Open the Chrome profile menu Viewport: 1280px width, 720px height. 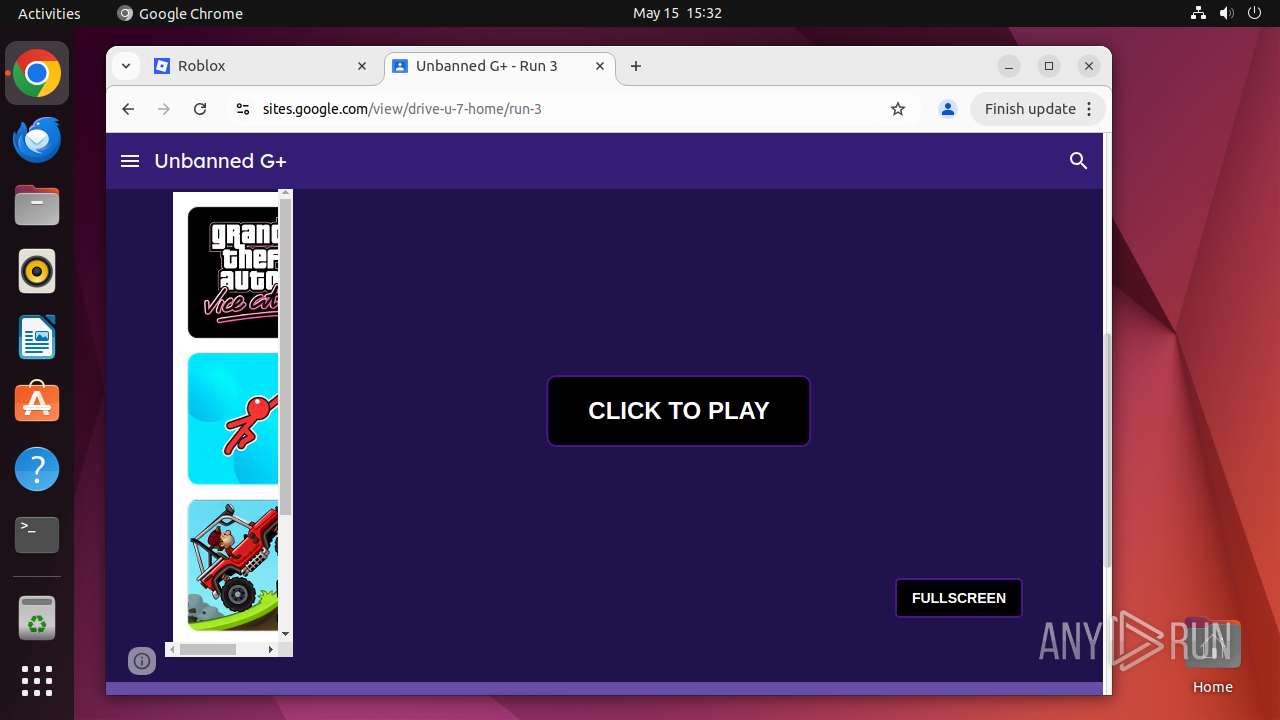pos(948,109)
